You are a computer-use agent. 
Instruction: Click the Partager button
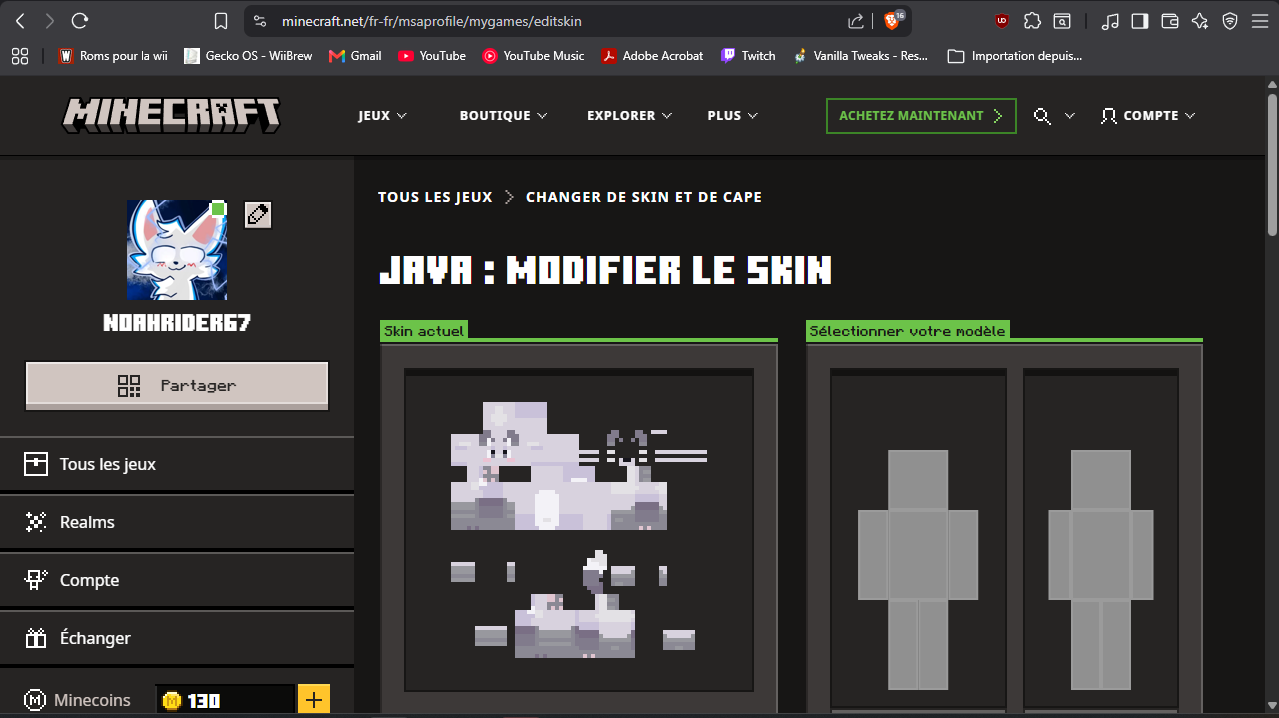click(177, 386)
